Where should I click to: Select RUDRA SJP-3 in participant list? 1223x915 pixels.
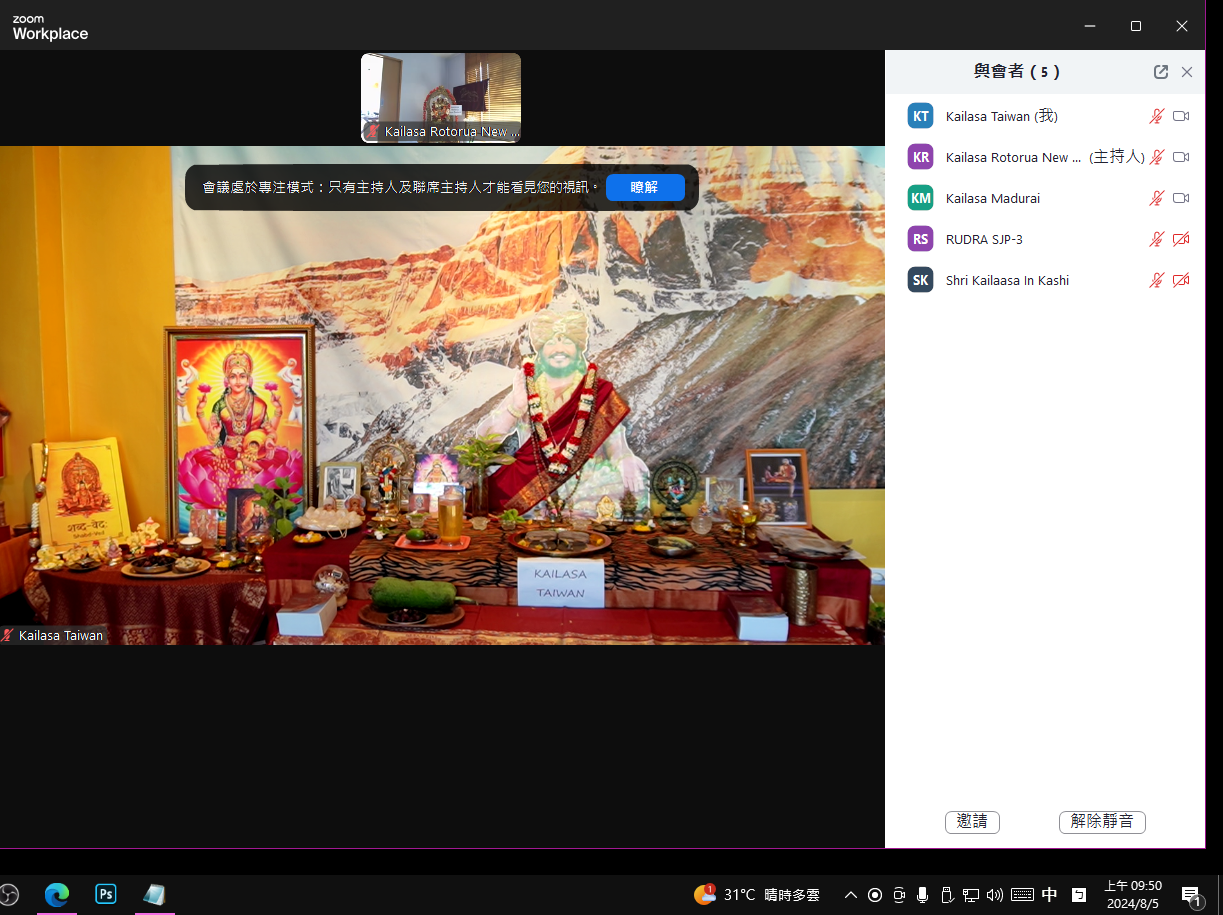coord(984,239)
